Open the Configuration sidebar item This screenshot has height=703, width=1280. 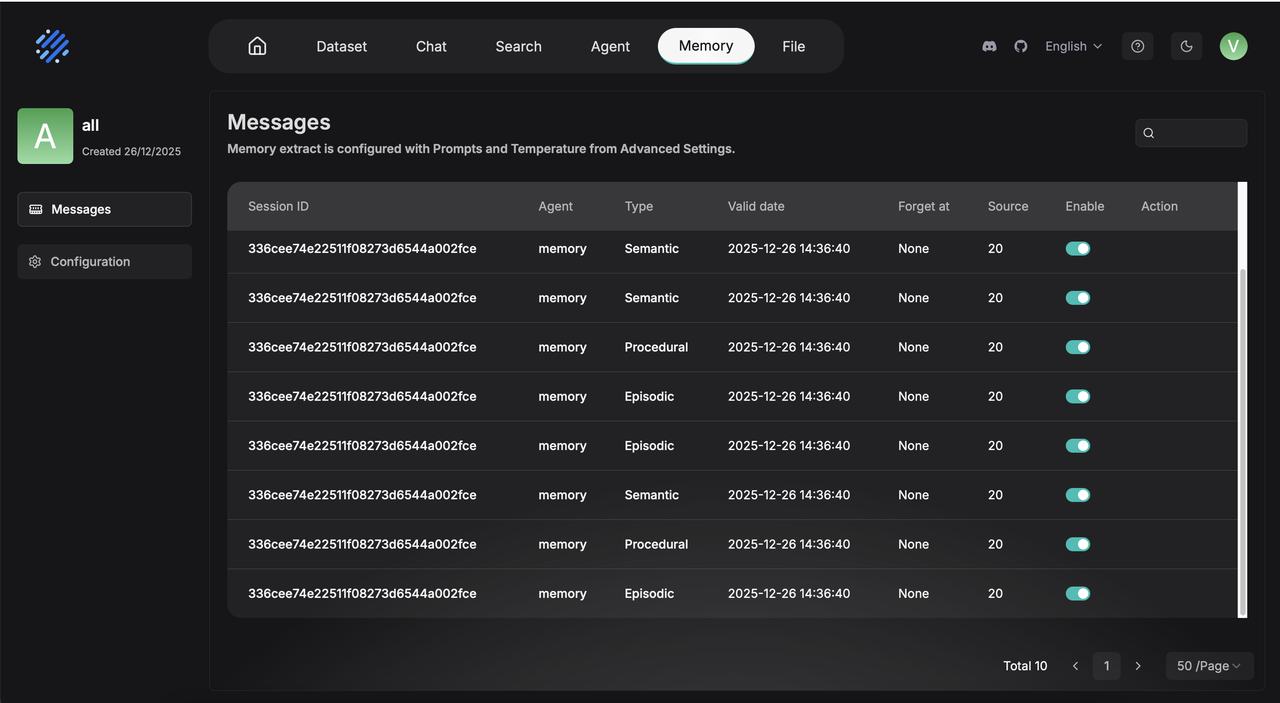(x=104, y=262)
